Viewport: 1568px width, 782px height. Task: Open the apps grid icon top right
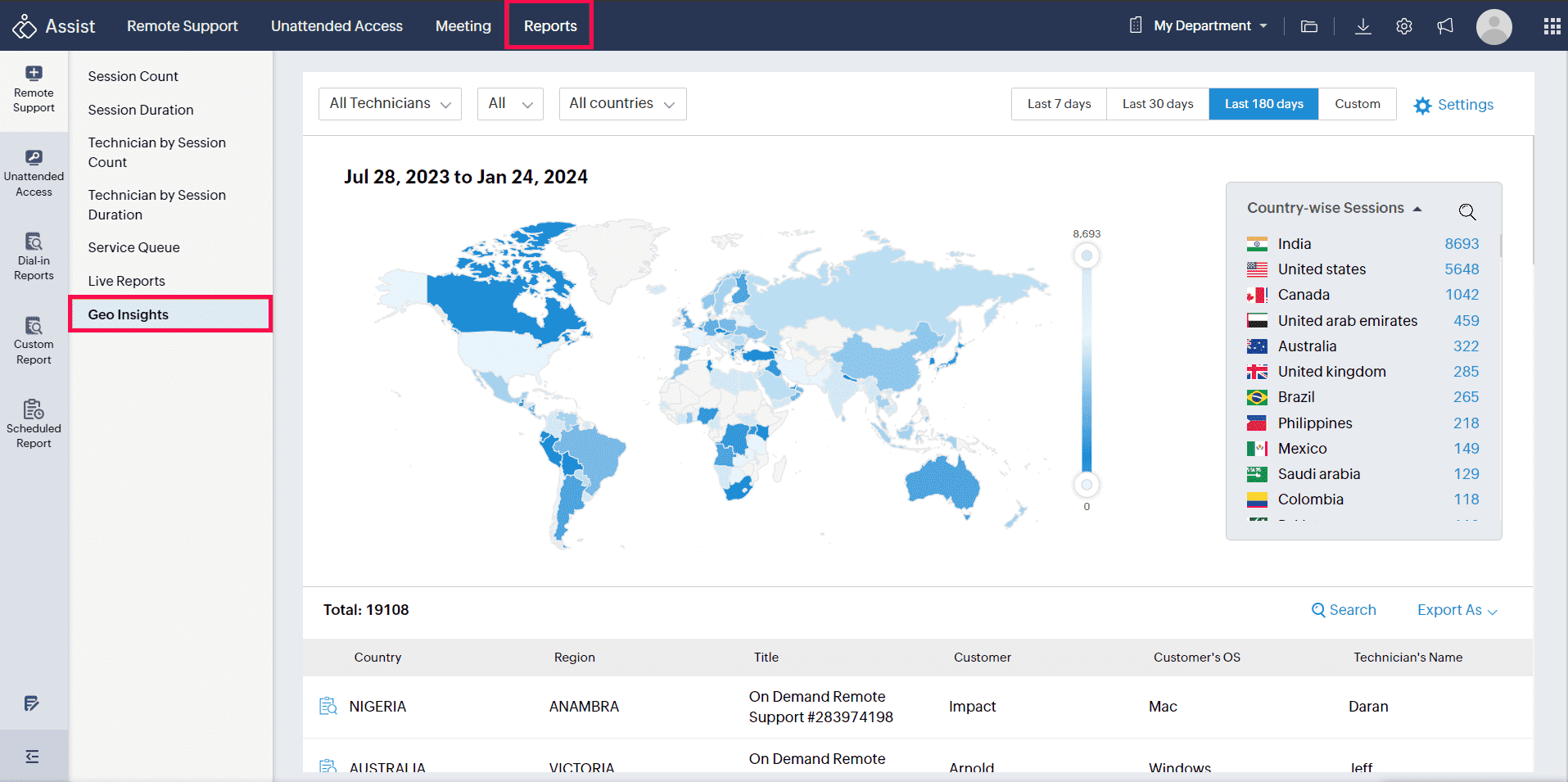[x=1552, y=26]
